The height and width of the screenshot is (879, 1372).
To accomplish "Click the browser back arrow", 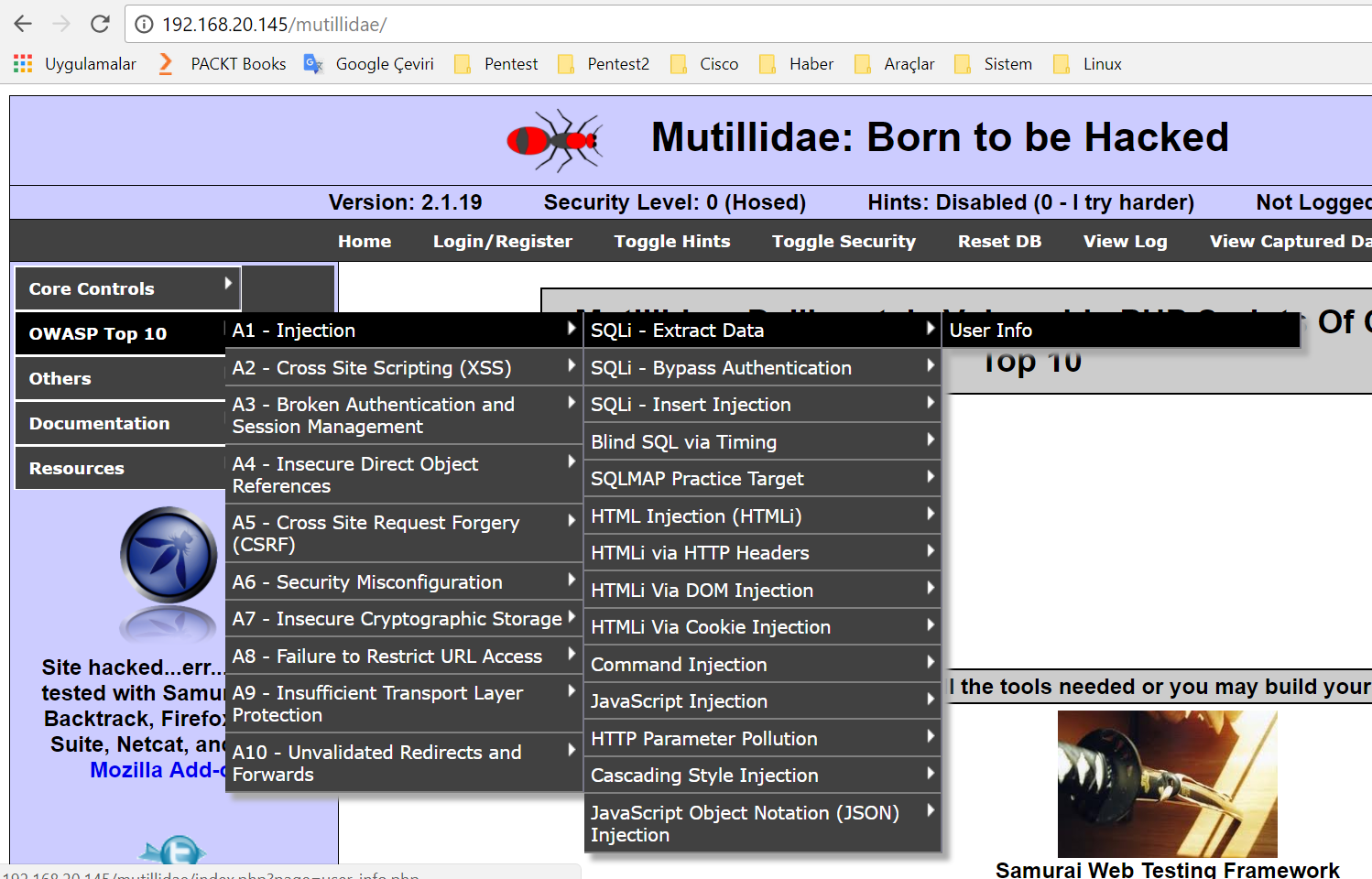I will (x=23, y=24).
